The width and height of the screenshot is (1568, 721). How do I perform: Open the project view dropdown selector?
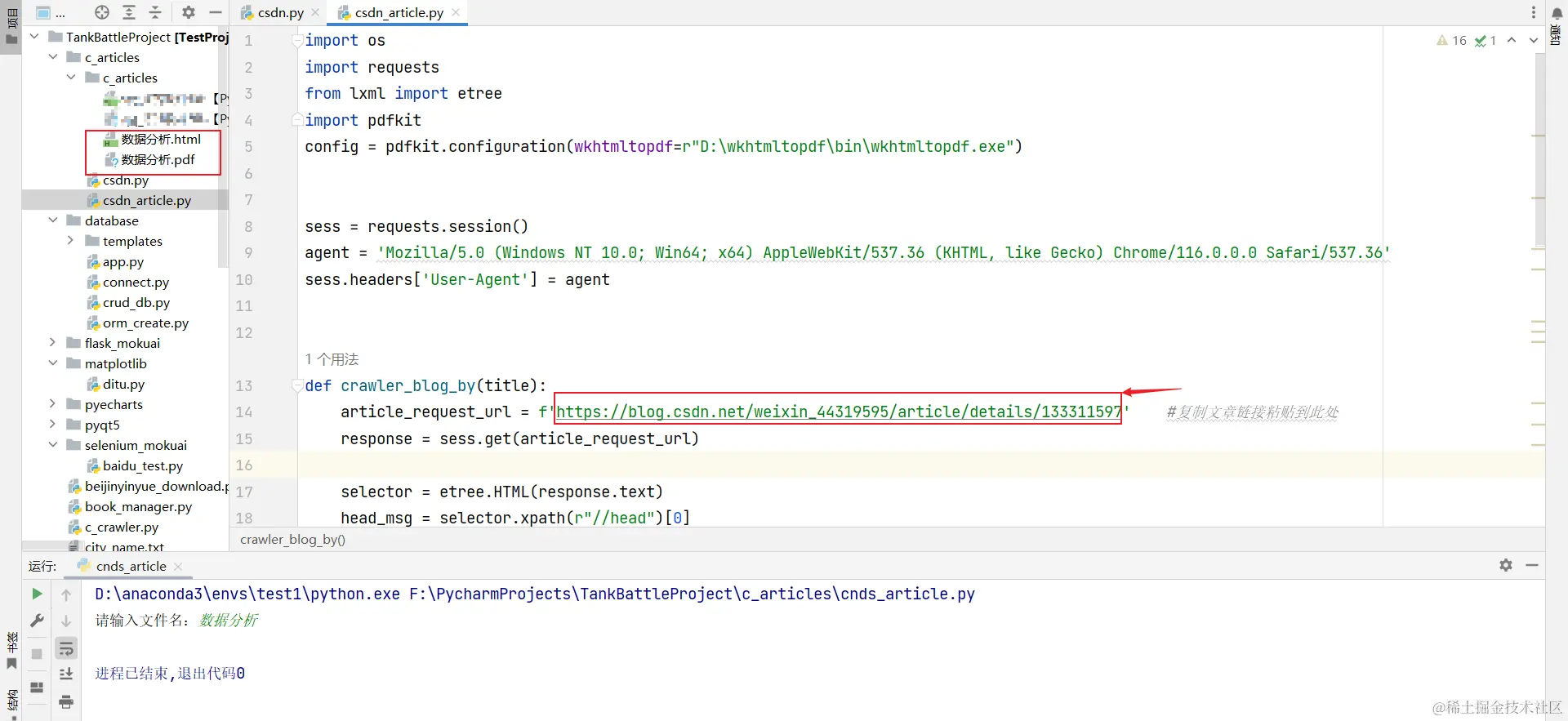point(51,12)
